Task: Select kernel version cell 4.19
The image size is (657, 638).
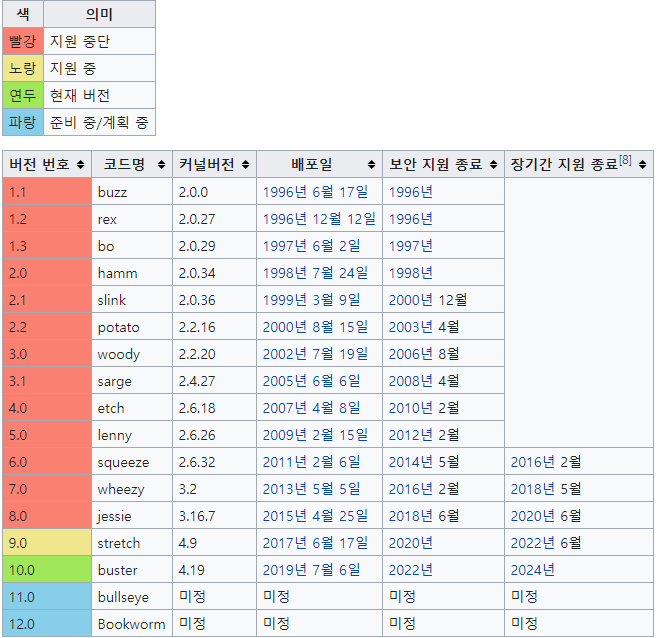Action: (x=215, y=570)
